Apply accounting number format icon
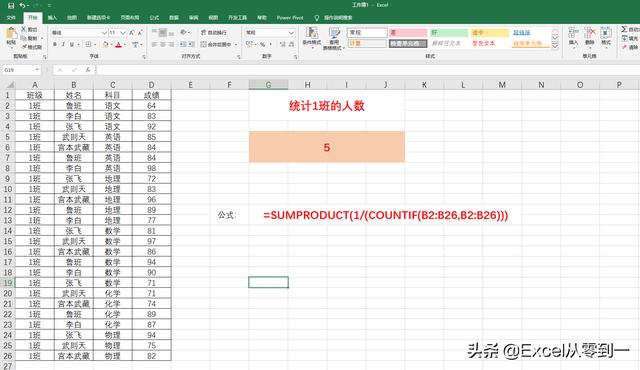 point(249,44)
